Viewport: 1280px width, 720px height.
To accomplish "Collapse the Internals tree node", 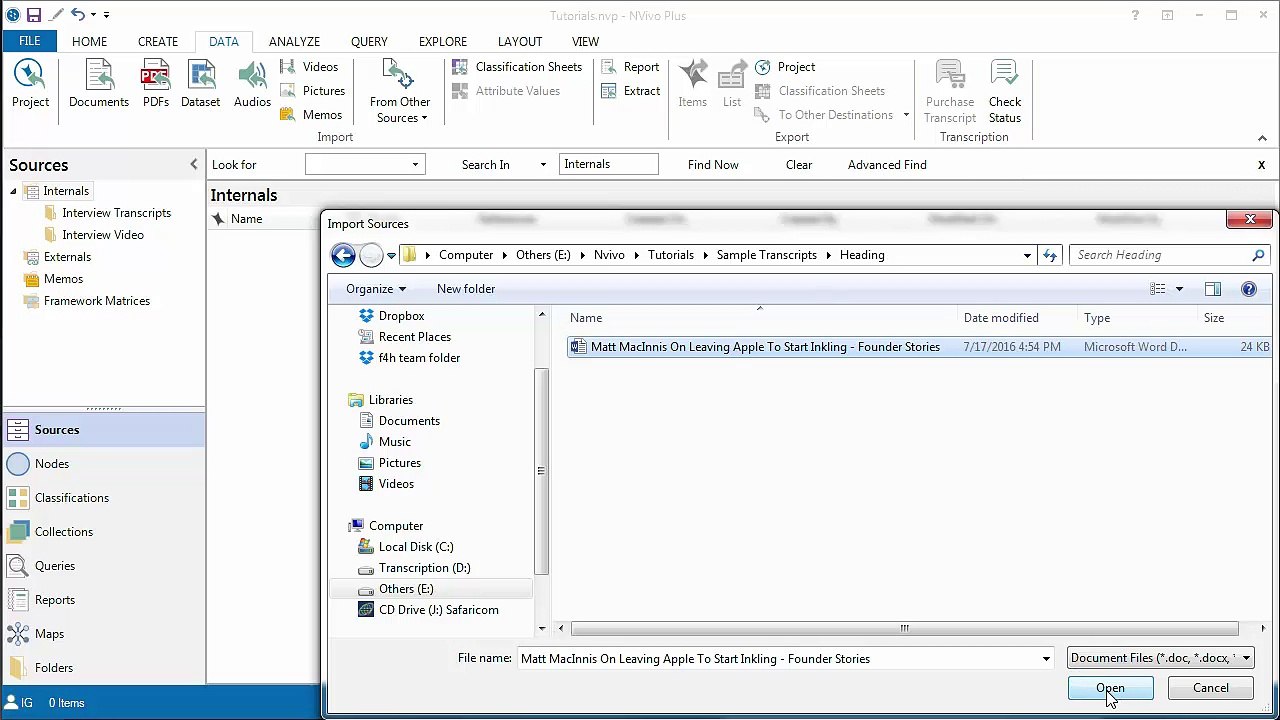I will (x=14, y=191).
